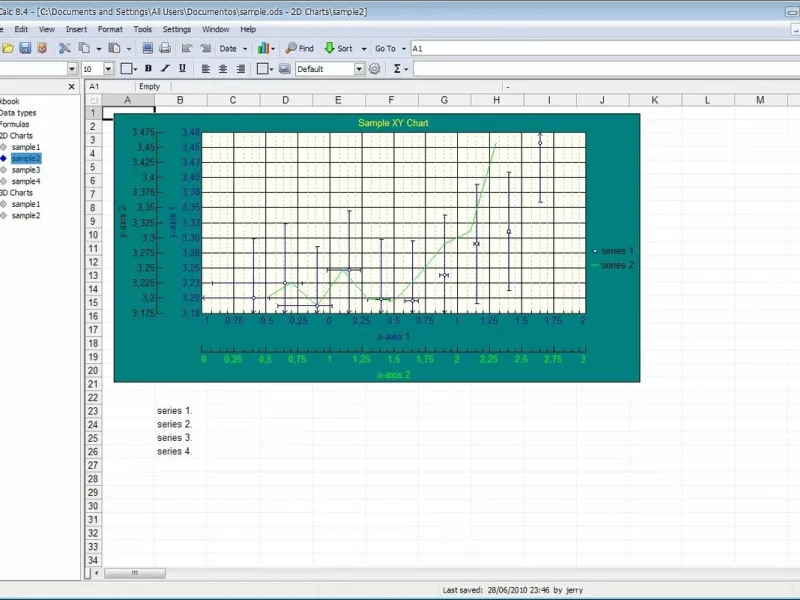Open the Default cell style dropdown
Screen dimensions: 800x600
tap(359, 68)
